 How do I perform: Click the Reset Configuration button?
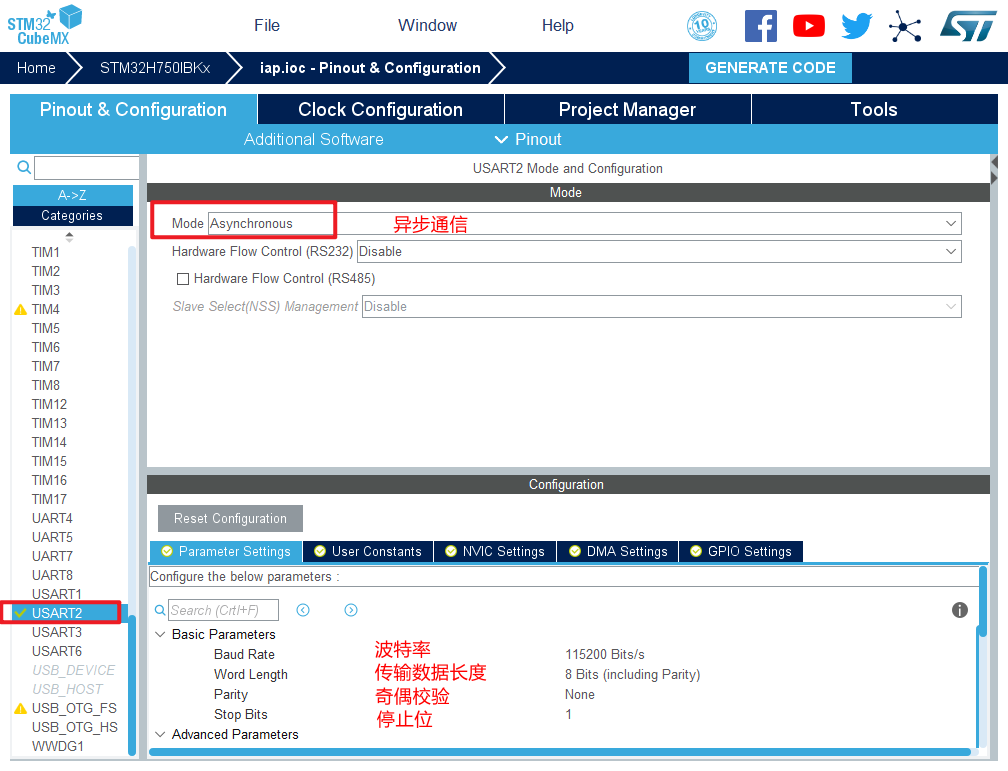click(230, 519)
